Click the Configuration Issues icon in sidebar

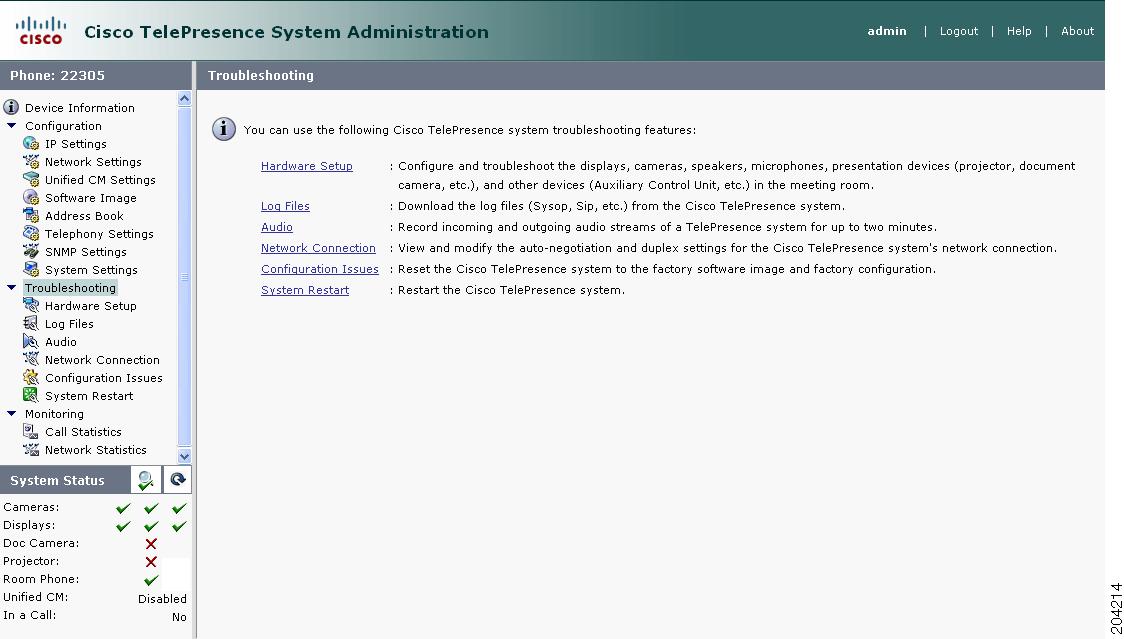coord(31,377)
